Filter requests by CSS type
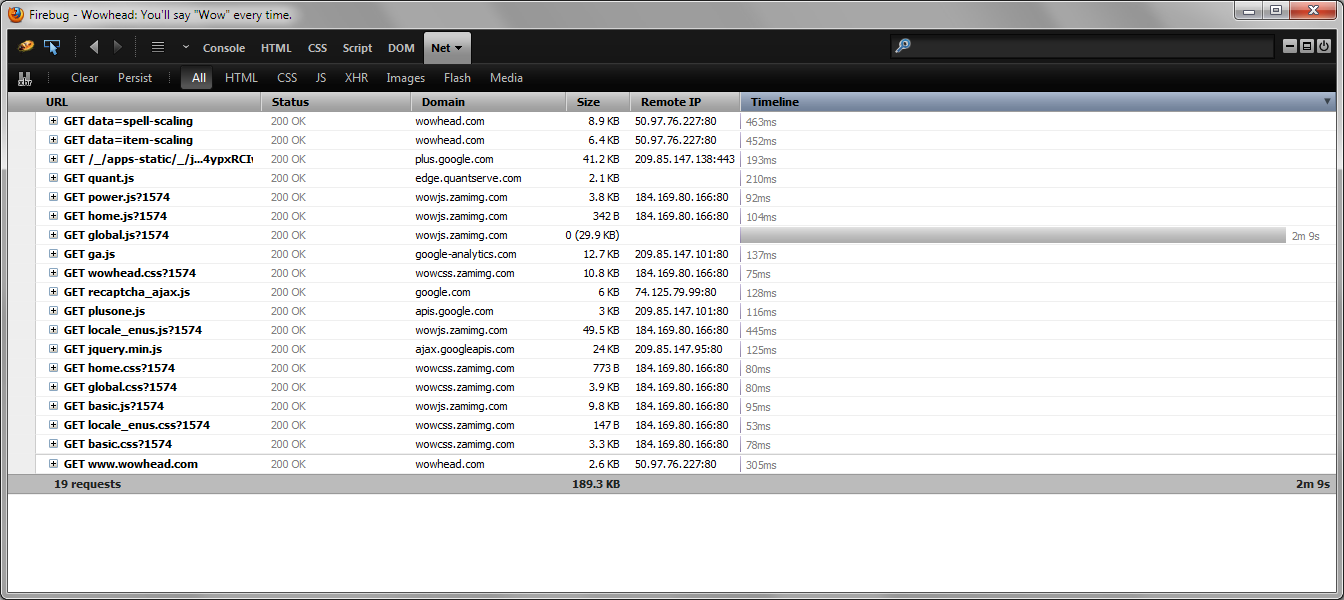Viewport: 1344px width, 600px height. (287, 78)
